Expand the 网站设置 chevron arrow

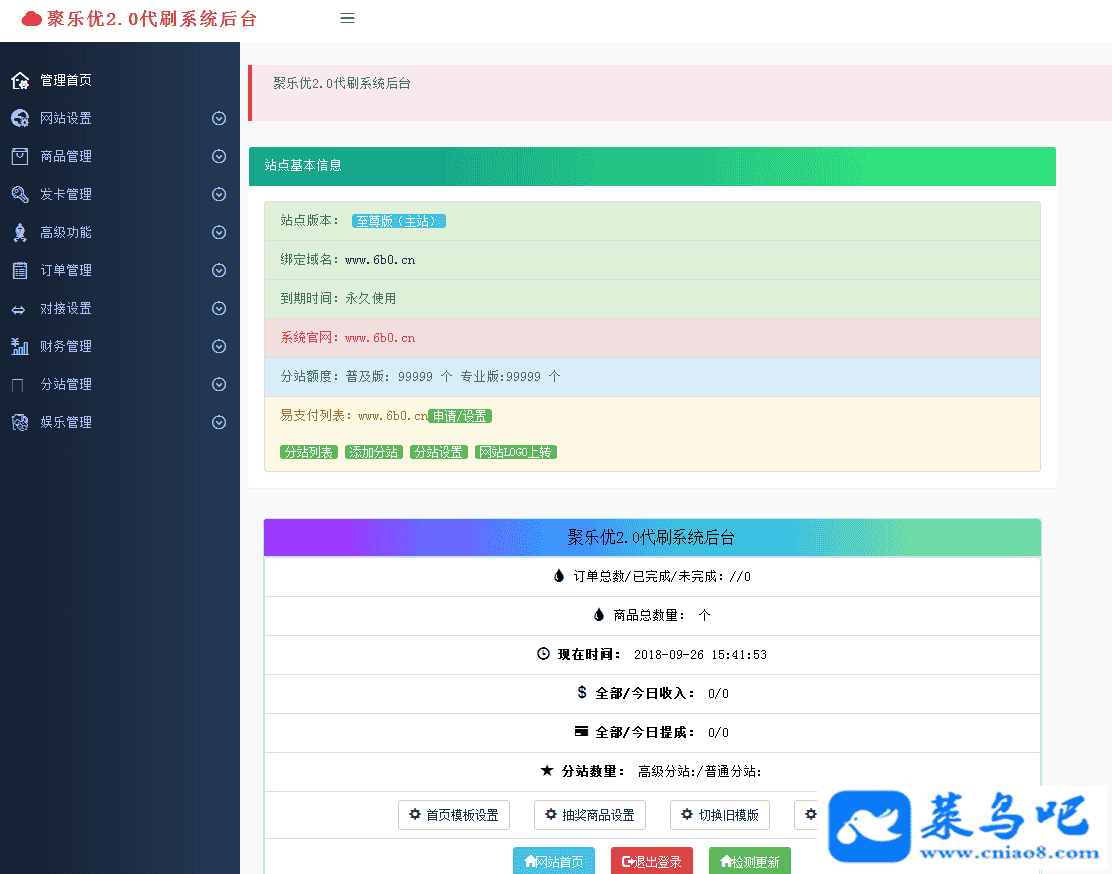click(219, 118)
